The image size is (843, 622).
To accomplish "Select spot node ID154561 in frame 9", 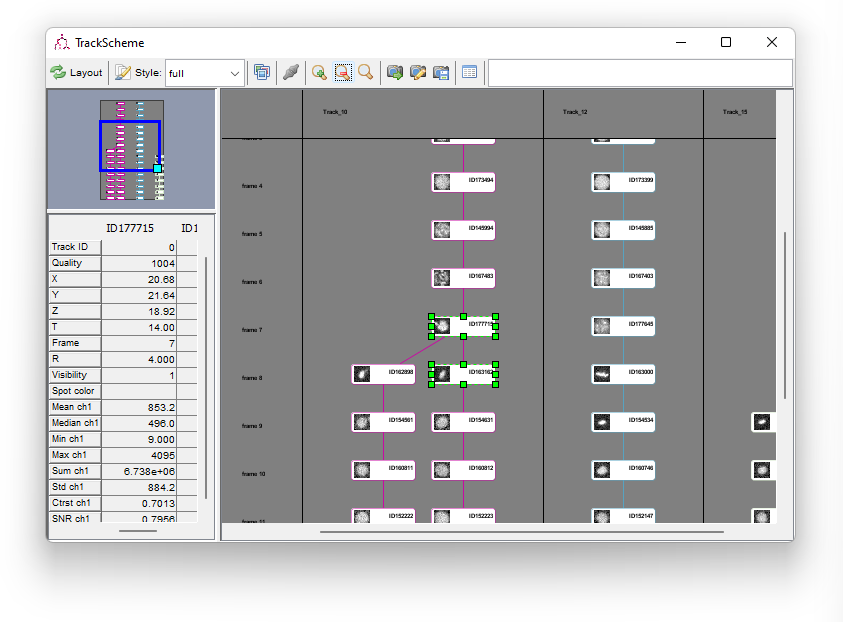I will tap(383, 422).
